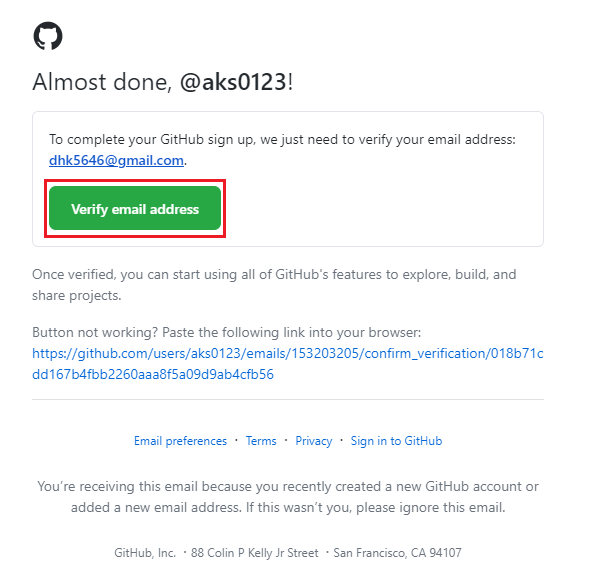Click the GitHub Octocat logo
The image size is (602, 582).
tap(48, 36)
